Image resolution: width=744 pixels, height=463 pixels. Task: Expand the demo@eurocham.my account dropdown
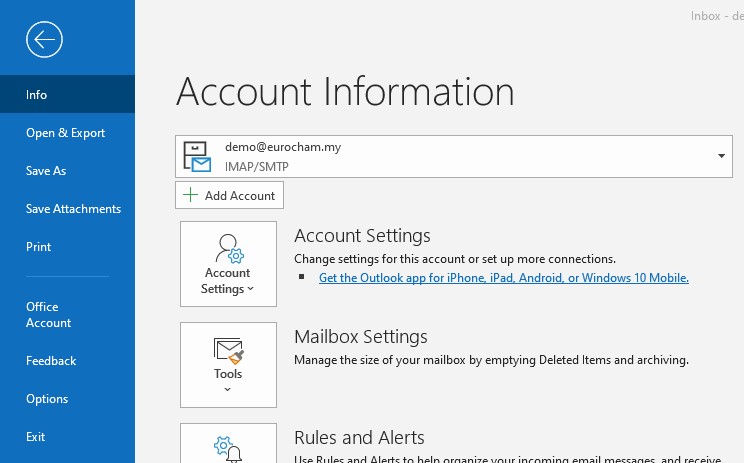click(x=721, y=156)
